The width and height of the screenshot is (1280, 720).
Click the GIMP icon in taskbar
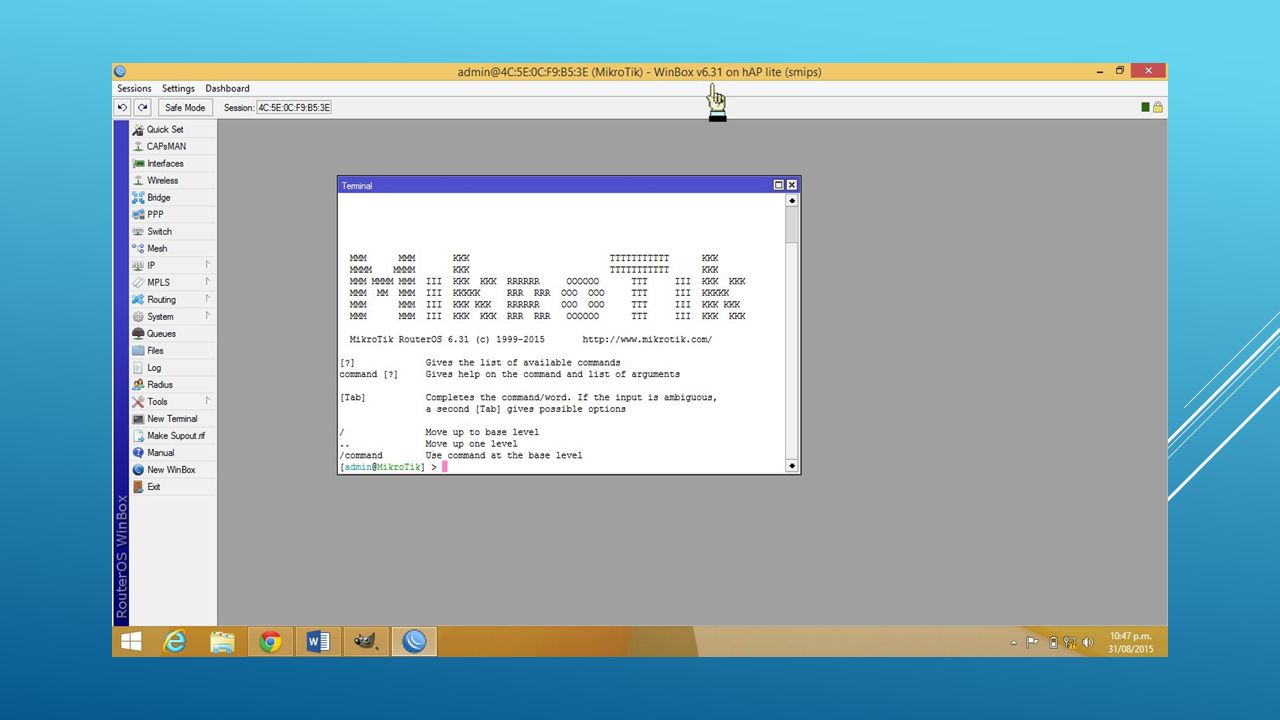[x=366, y=642]
